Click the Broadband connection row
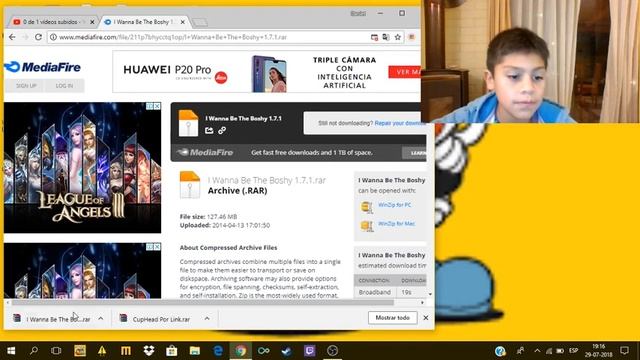 pyautogui.click(x=390, y=292)
